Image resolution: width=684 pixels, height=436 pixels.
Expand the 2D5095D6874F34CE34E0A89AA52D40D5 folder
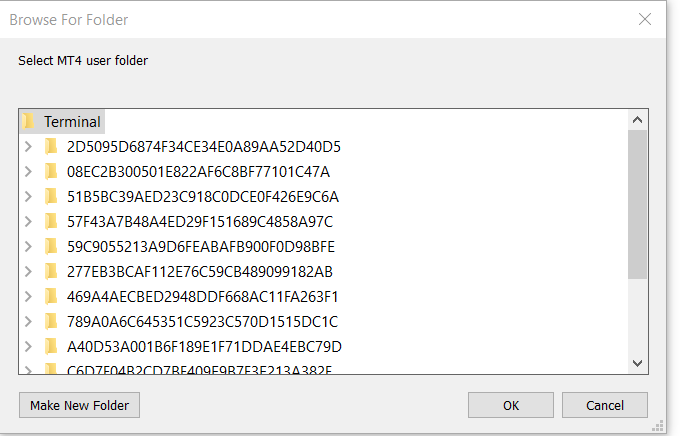tap(29, 146)
